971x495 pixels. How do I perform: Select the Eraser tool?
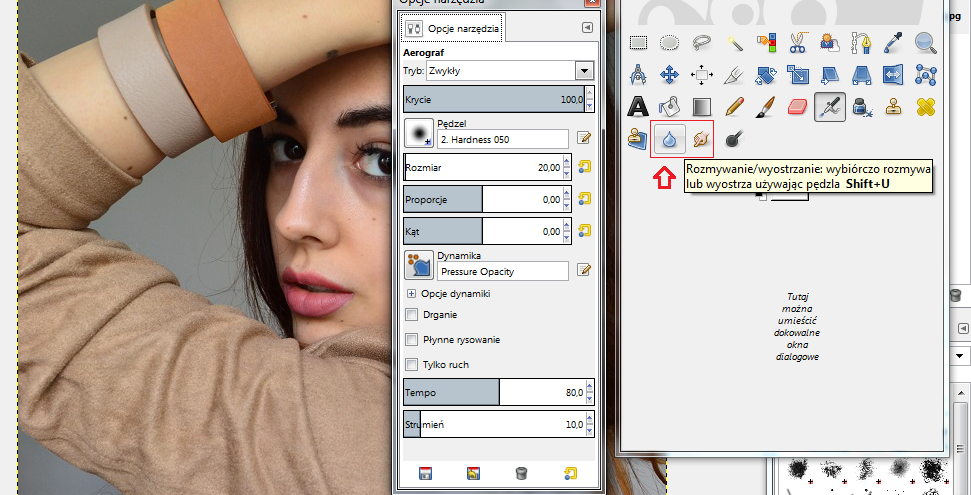pyautogui.click(x=798, y=107)
